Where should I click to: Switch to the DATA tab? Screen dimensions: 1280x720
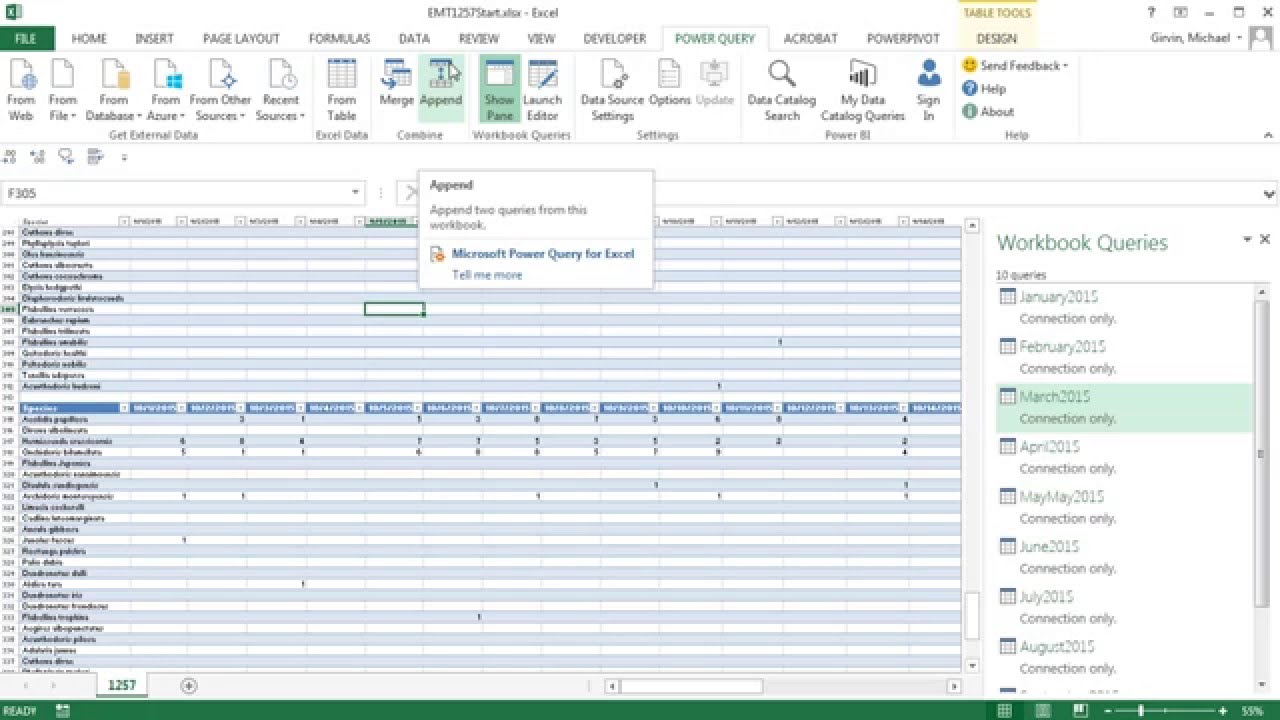[x=414, y=39]
